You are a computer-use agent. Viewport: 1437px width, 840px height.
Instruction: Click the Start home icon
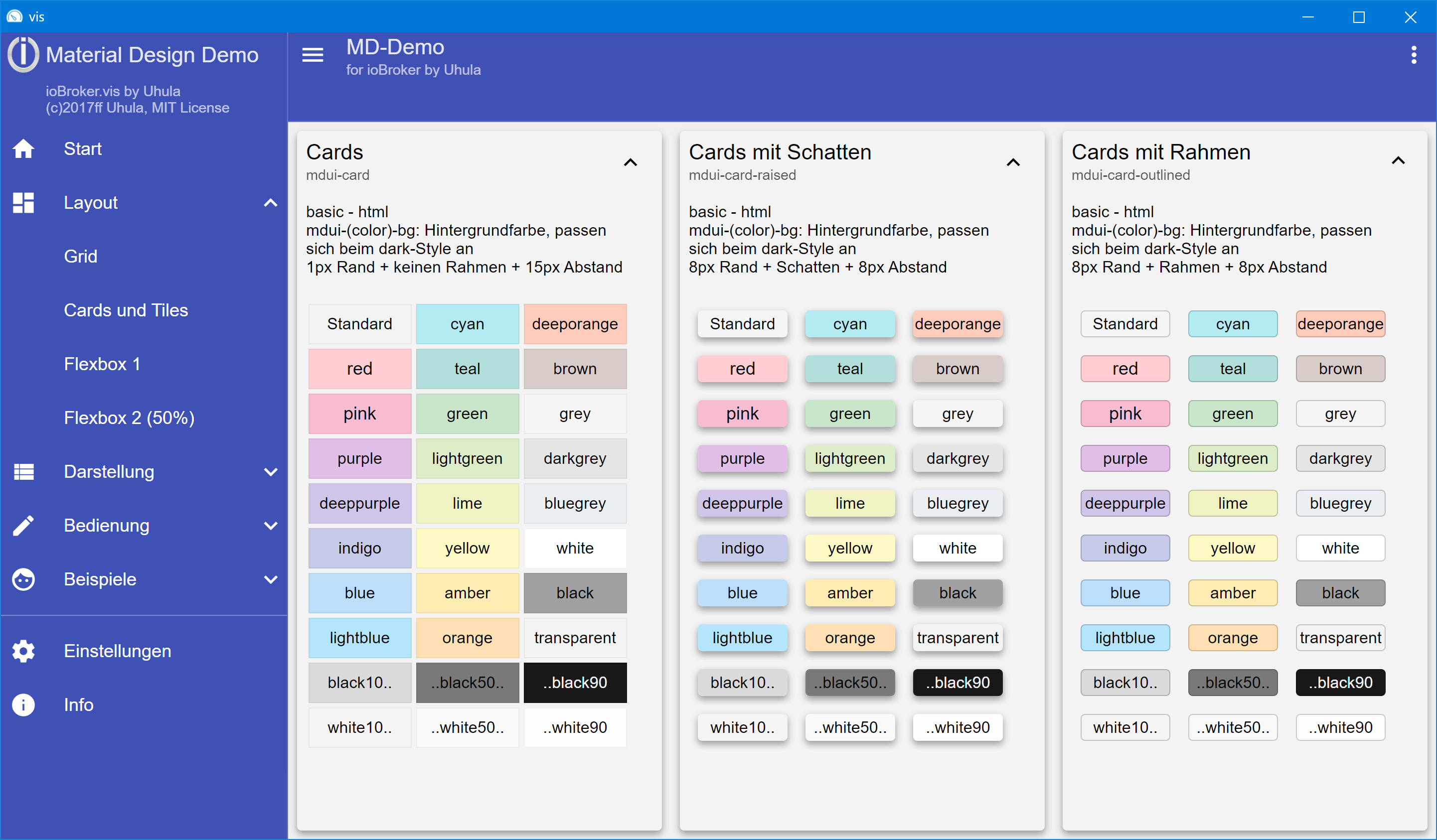[23, 149]
